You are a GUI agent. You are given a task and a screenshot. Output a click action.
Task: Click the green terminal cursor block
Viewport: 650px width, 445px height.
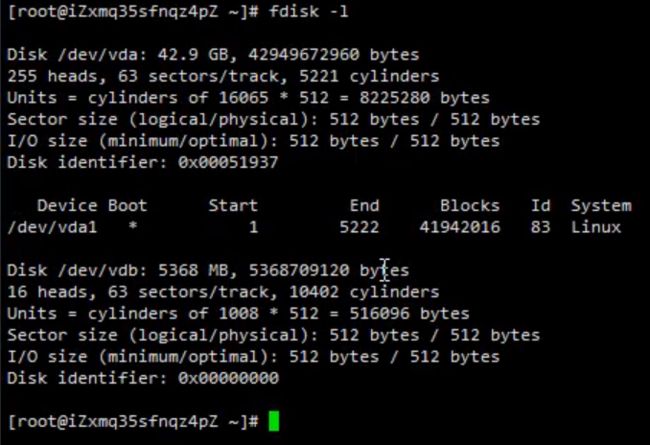point(274,421)
